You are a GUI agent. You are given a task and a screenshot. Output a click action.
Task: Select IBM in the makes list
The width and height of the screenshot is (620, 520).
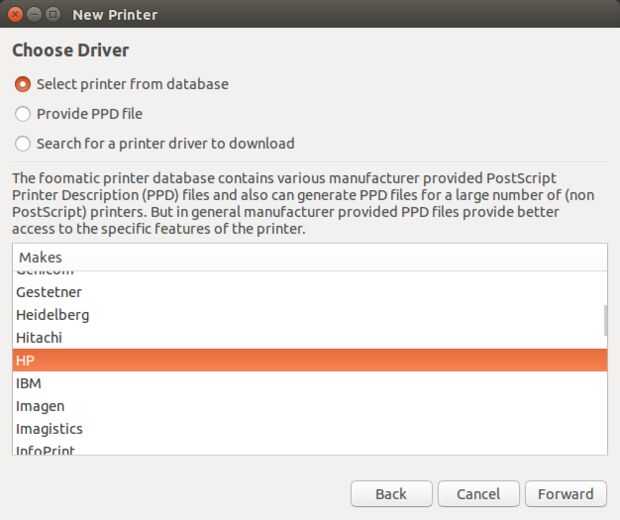(28, 383)
